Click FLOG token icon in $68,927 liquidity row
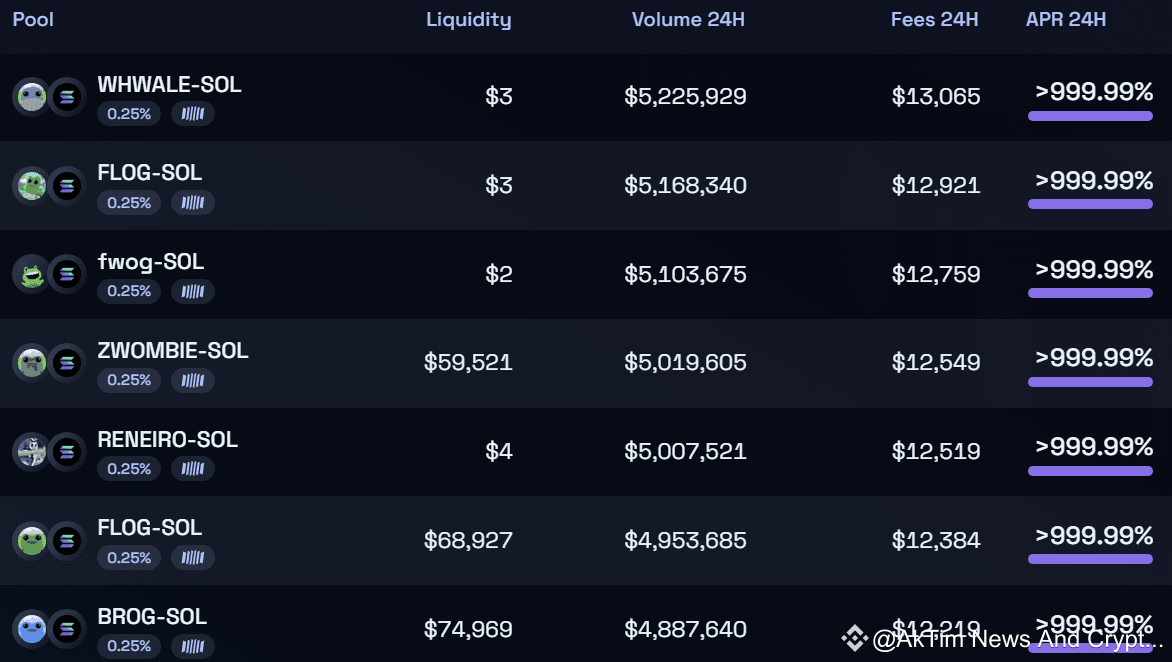 pyautogui.click(x=31, y=540)
